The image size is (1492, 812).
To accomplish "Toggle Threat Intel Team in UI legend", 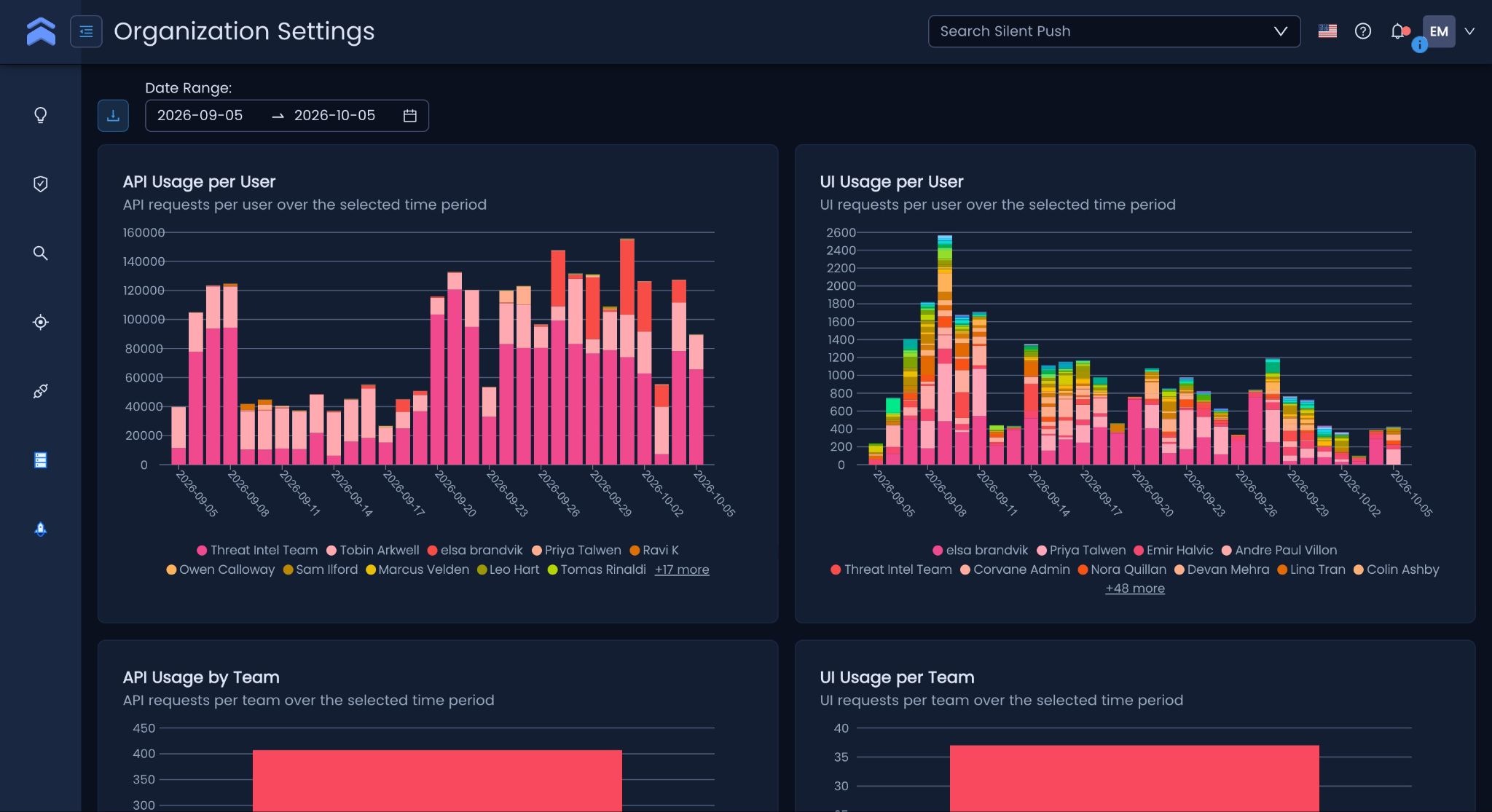I will [891, 569].
